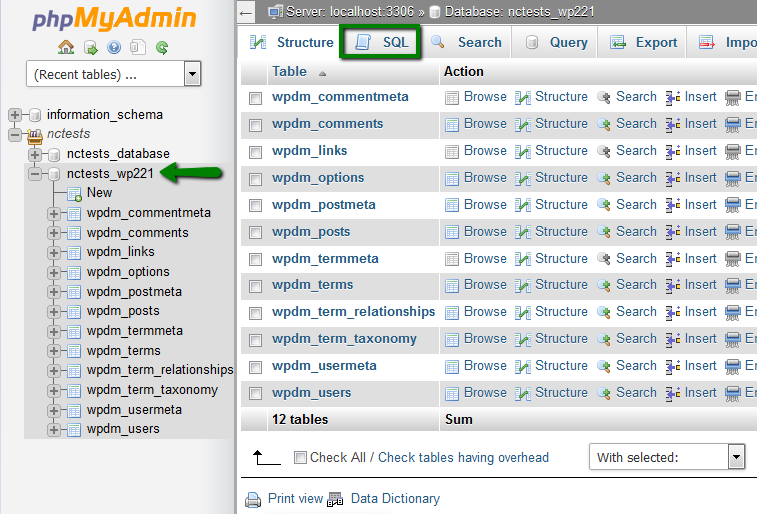This screenshot has width=757, height=514.
Task: Click Search icon for wpdm_links row
Action: (604, 152)
